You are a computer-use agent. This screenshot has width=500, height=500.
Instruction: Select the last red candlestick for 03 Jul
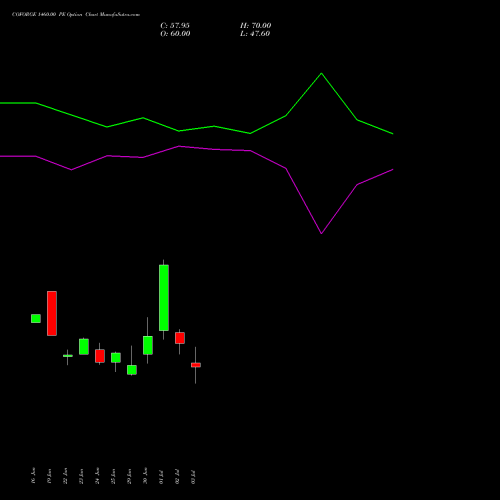click(x=196, y=365)
